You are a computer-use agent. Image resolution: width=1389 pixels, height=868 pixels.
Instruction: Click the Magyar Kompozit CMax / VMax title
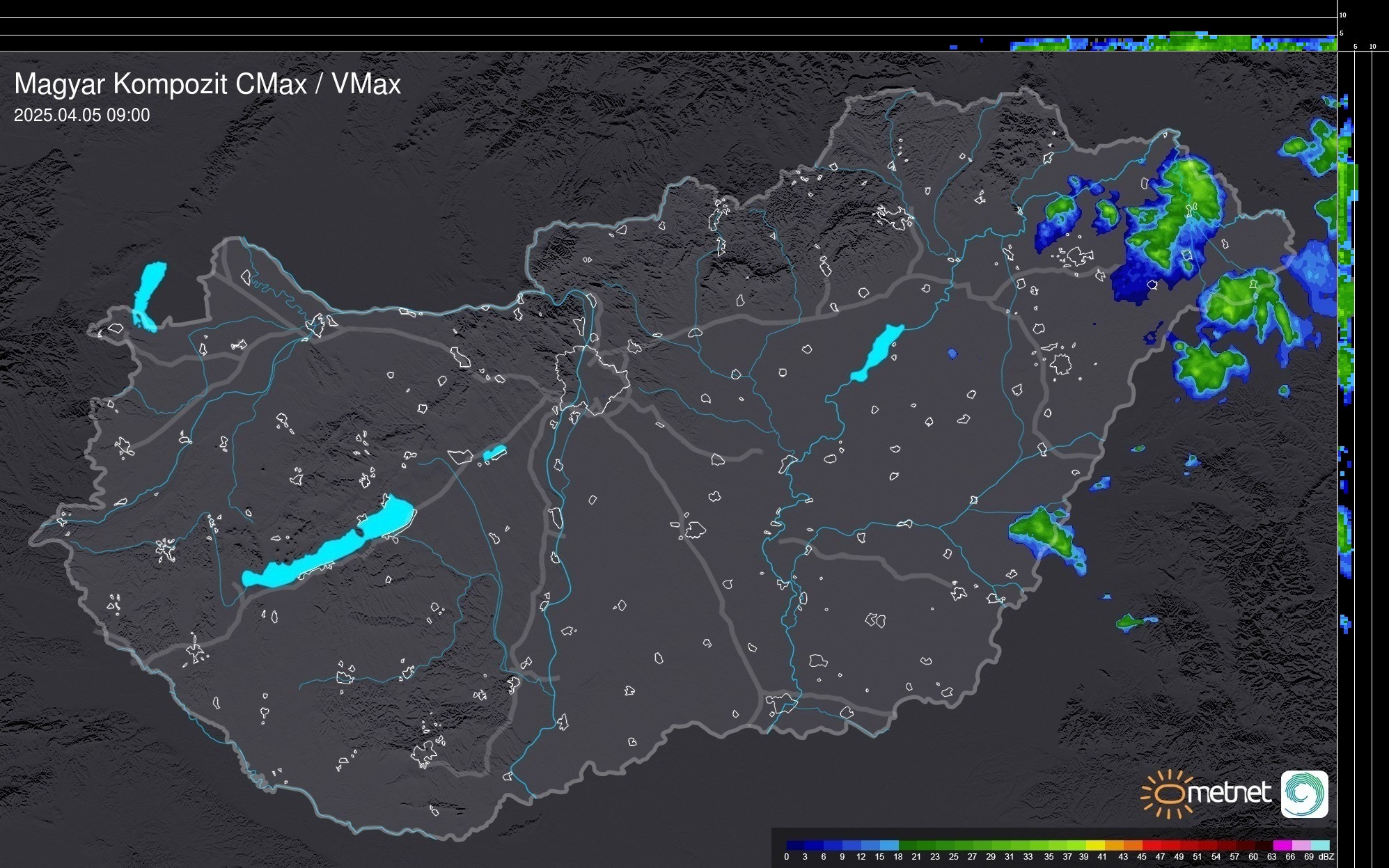(207, 84)
